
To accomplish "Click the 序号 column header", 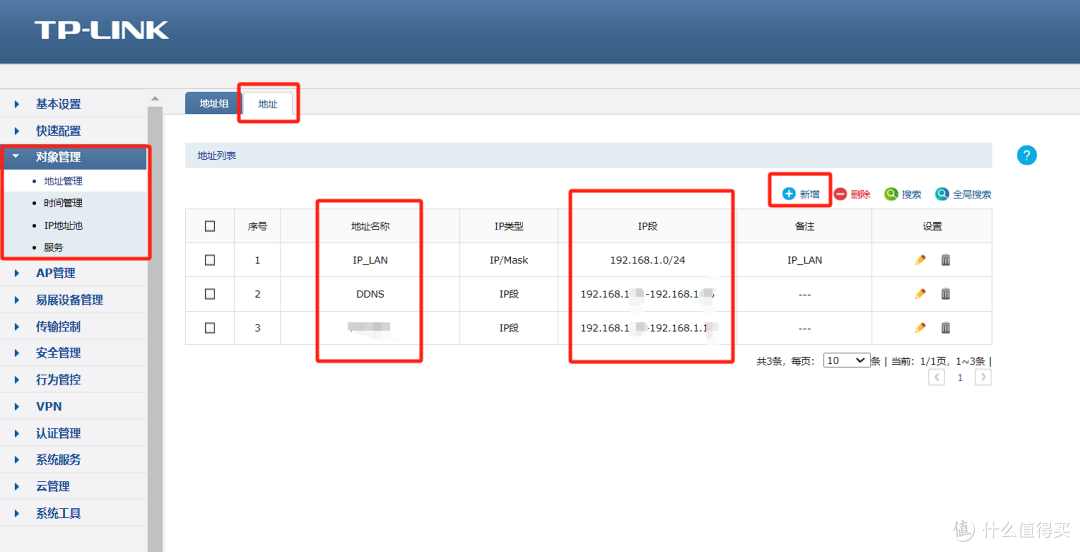I will pyautogui.click(x=258, y=226).
